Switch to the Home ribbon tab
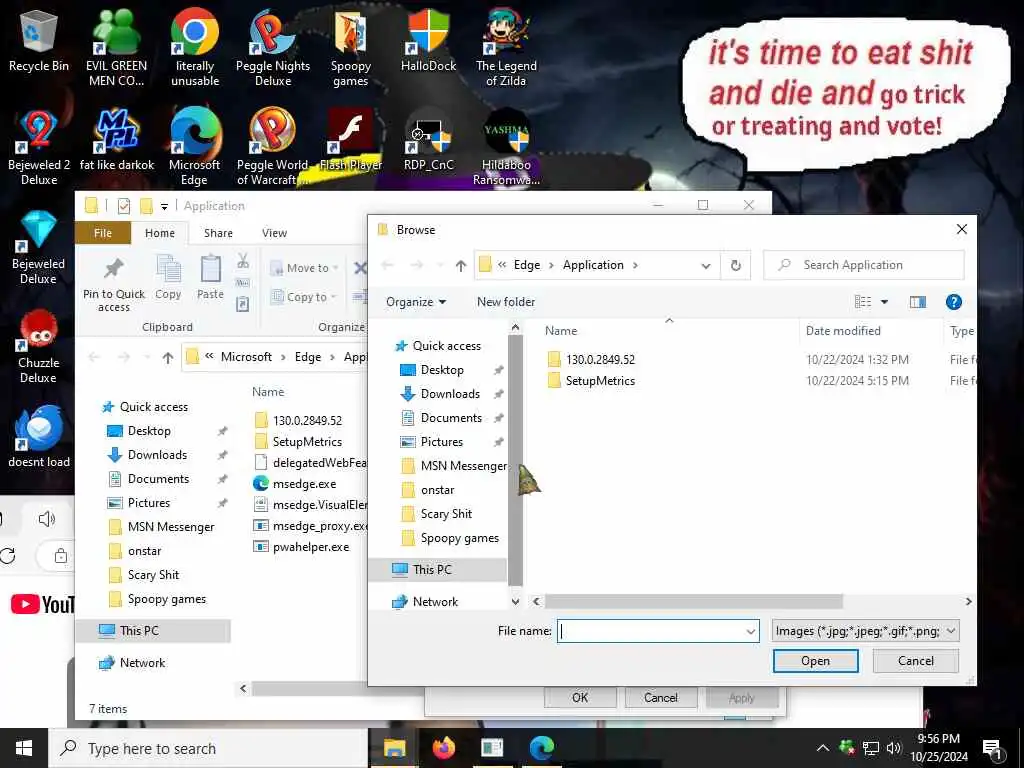1024x768 pixels. 159,233
